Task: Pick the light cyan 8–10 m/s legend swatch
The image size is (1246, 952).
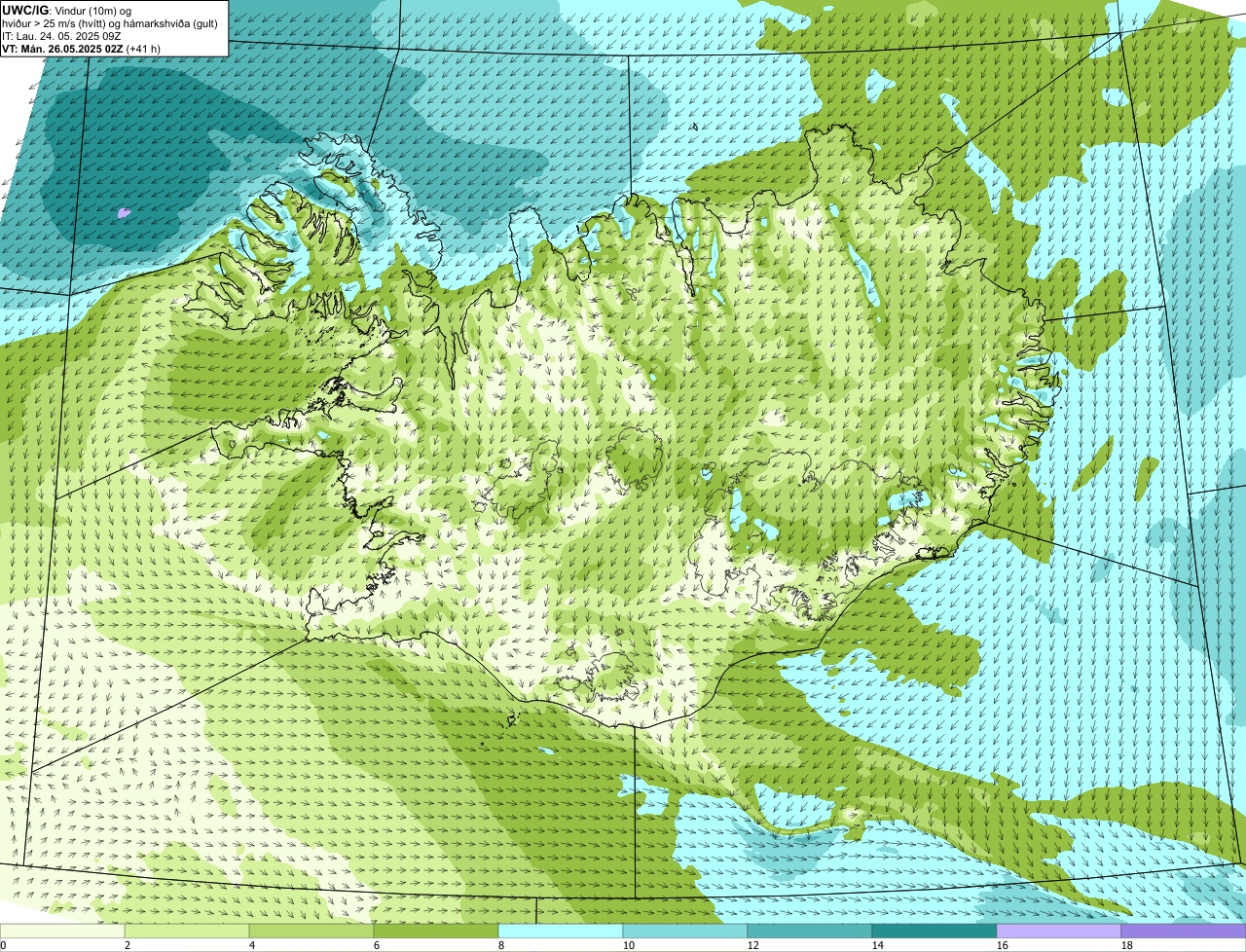Action: click(561, 931)
